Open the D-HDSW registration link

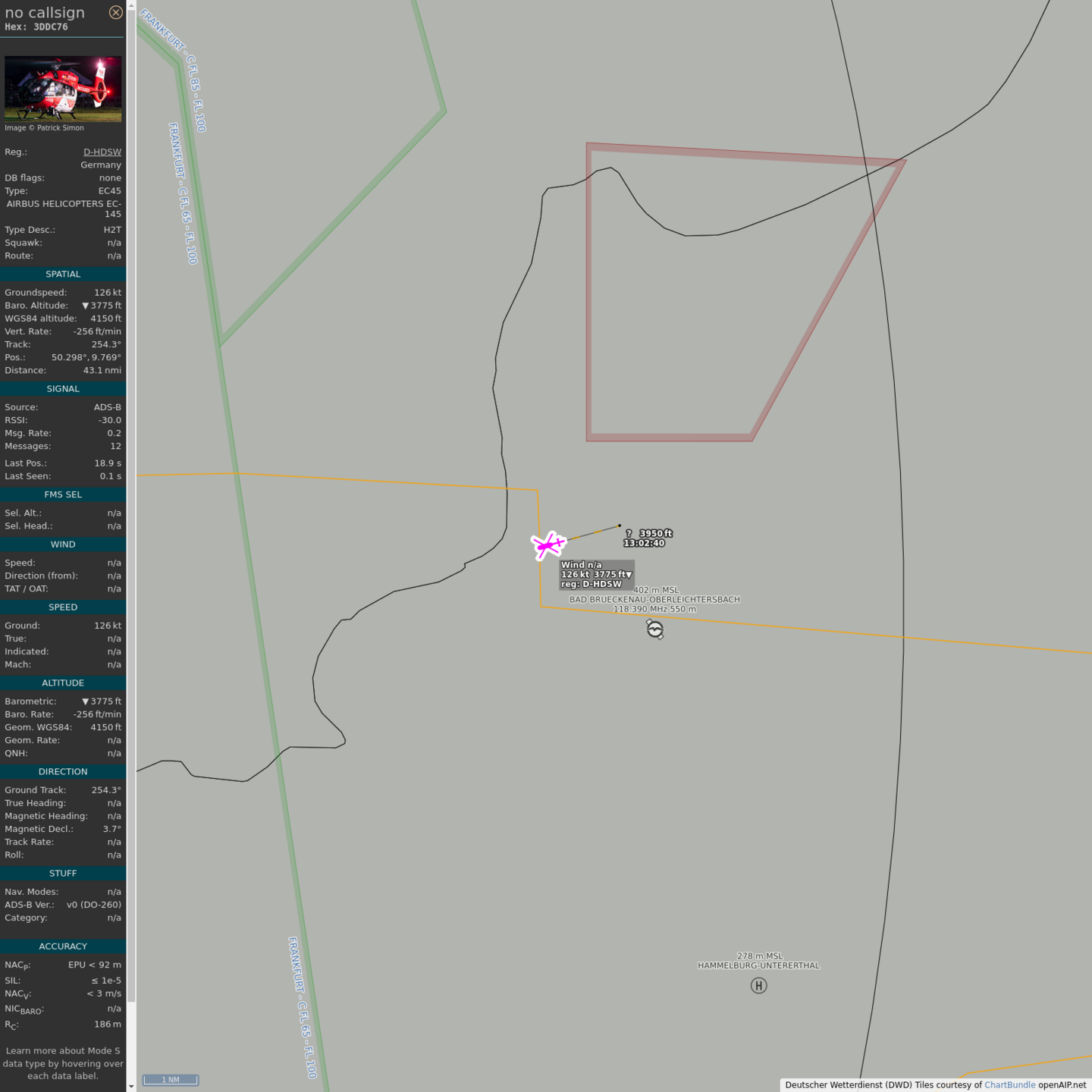[x=102, y=152]
